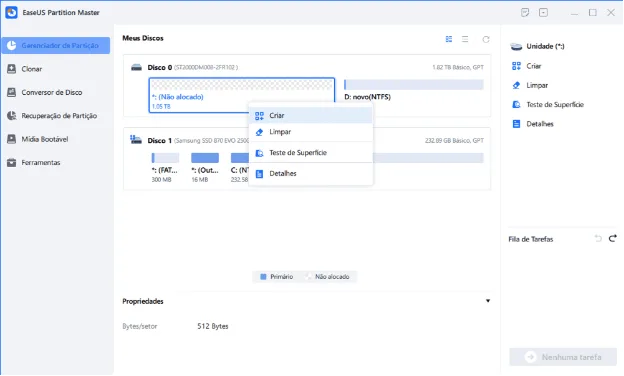624x376 pixels.
Task: Switch to the list view icon
Action: pos(465,39)
